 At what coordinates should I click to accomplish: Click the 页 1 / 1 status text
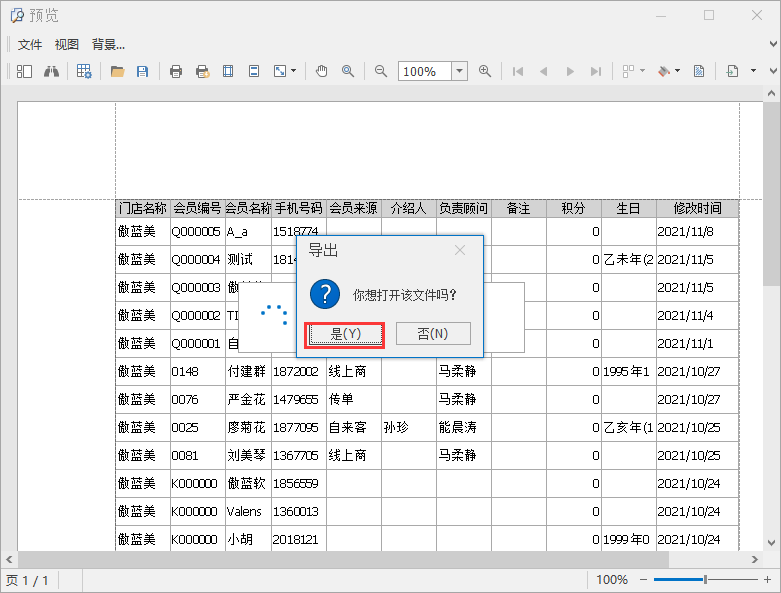[x=27, y=581]
